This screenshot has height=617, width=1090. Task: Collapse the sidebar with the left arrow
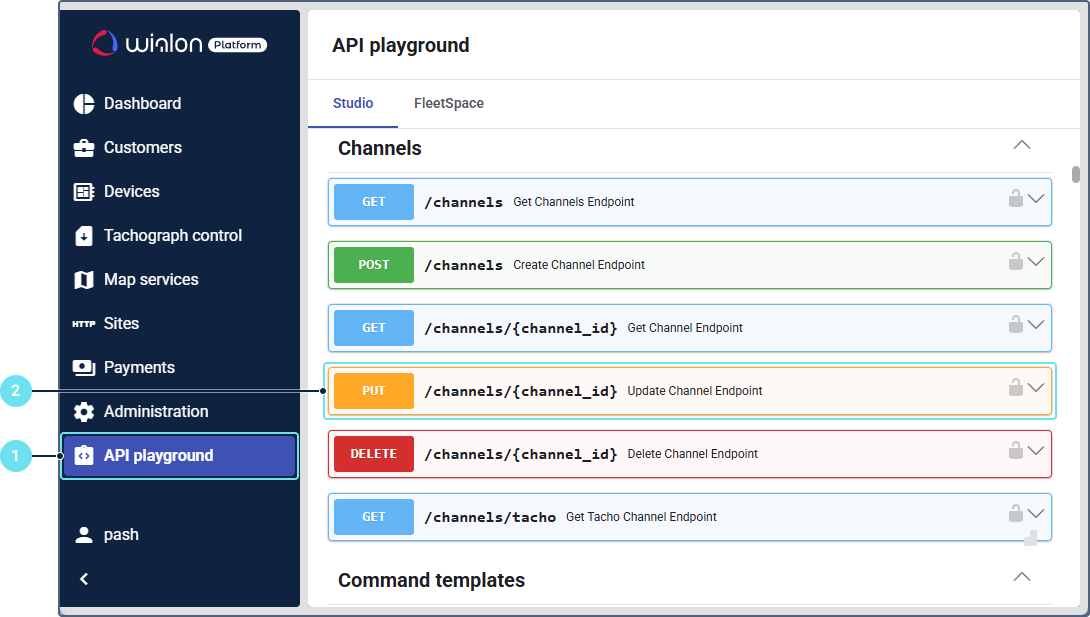click(84, 579)
